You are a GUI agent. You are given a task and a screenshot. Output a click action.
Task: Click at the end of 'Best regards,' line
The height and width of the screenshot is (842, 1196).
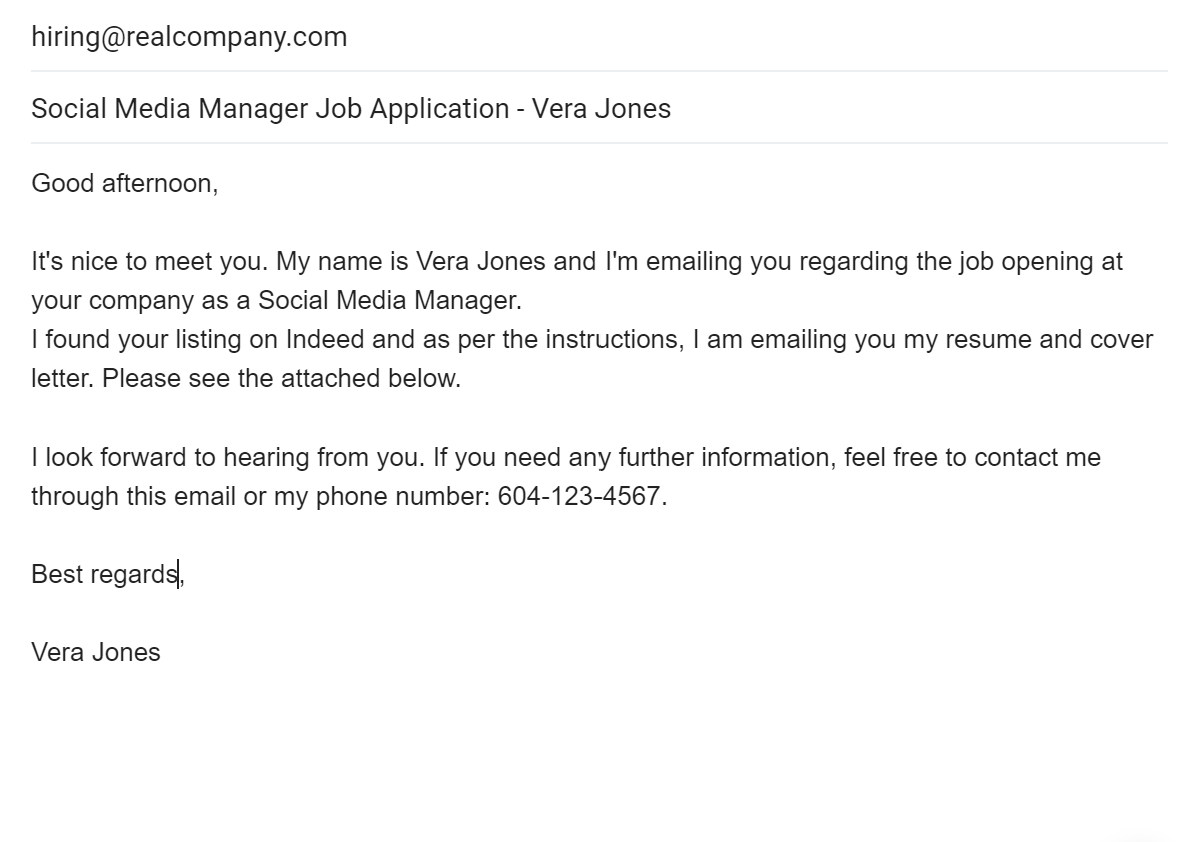[186, 574]
